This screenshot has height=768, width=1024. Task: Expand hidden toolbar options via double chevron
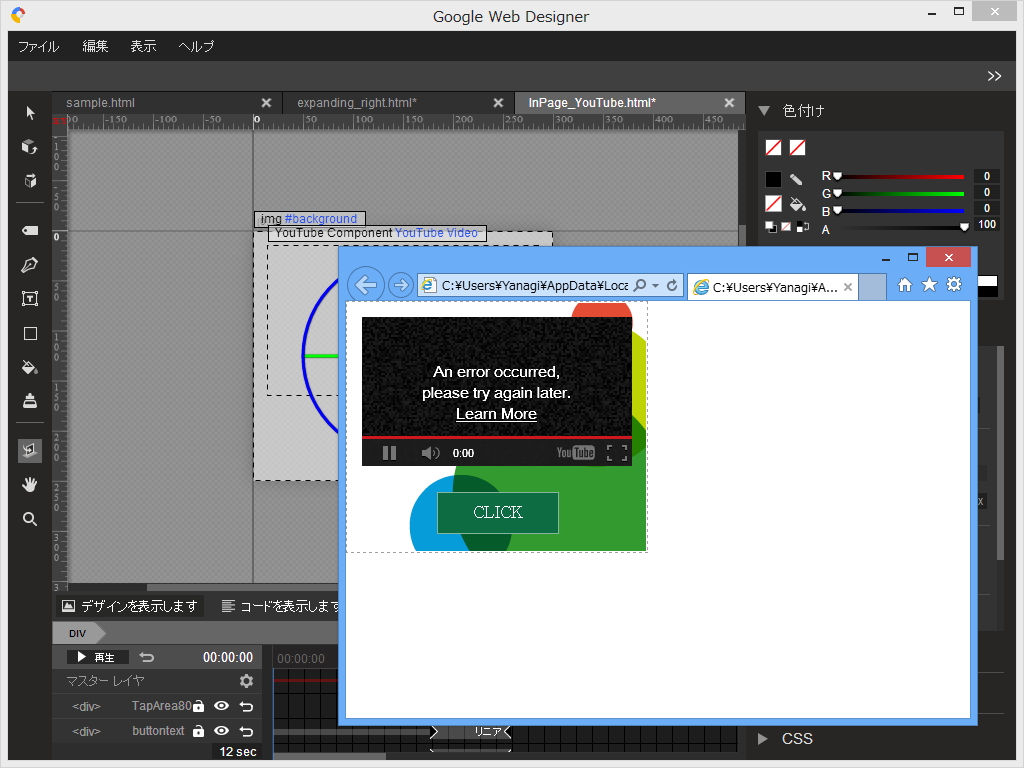[994, 76]
